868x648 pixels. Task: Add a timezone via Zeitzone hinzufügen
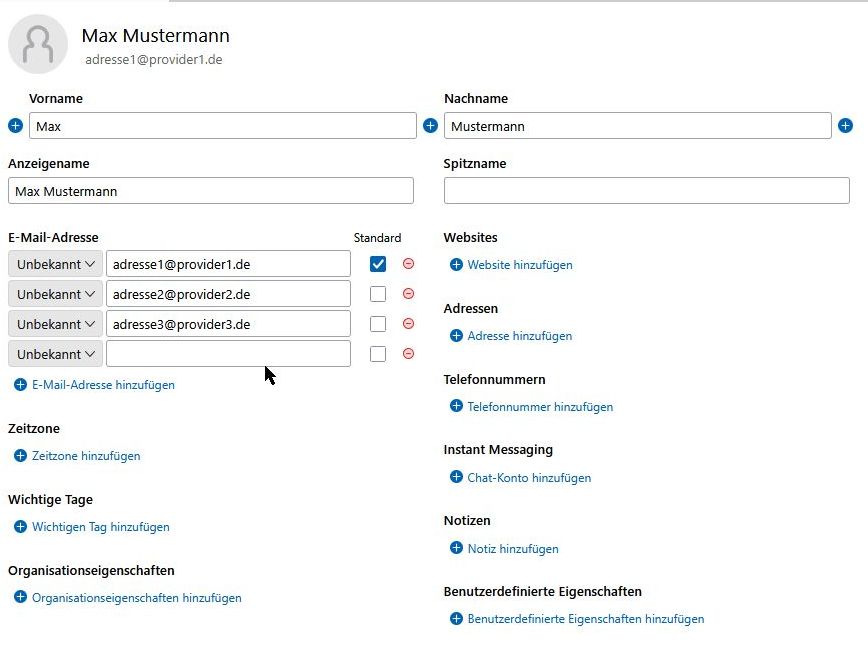coord(85,456)
